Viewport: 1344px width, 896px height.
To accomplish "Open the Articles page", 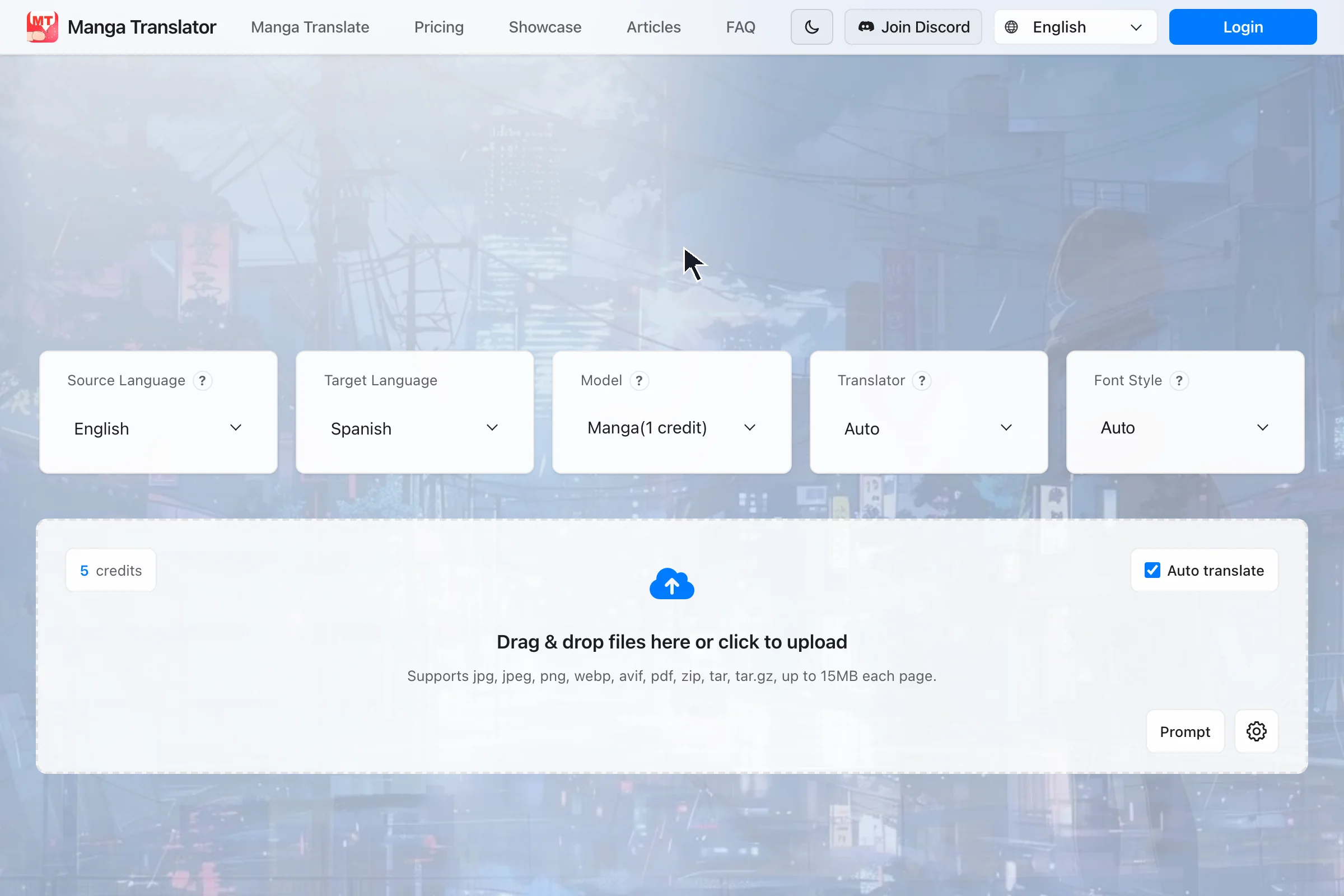I will [654, 27].
